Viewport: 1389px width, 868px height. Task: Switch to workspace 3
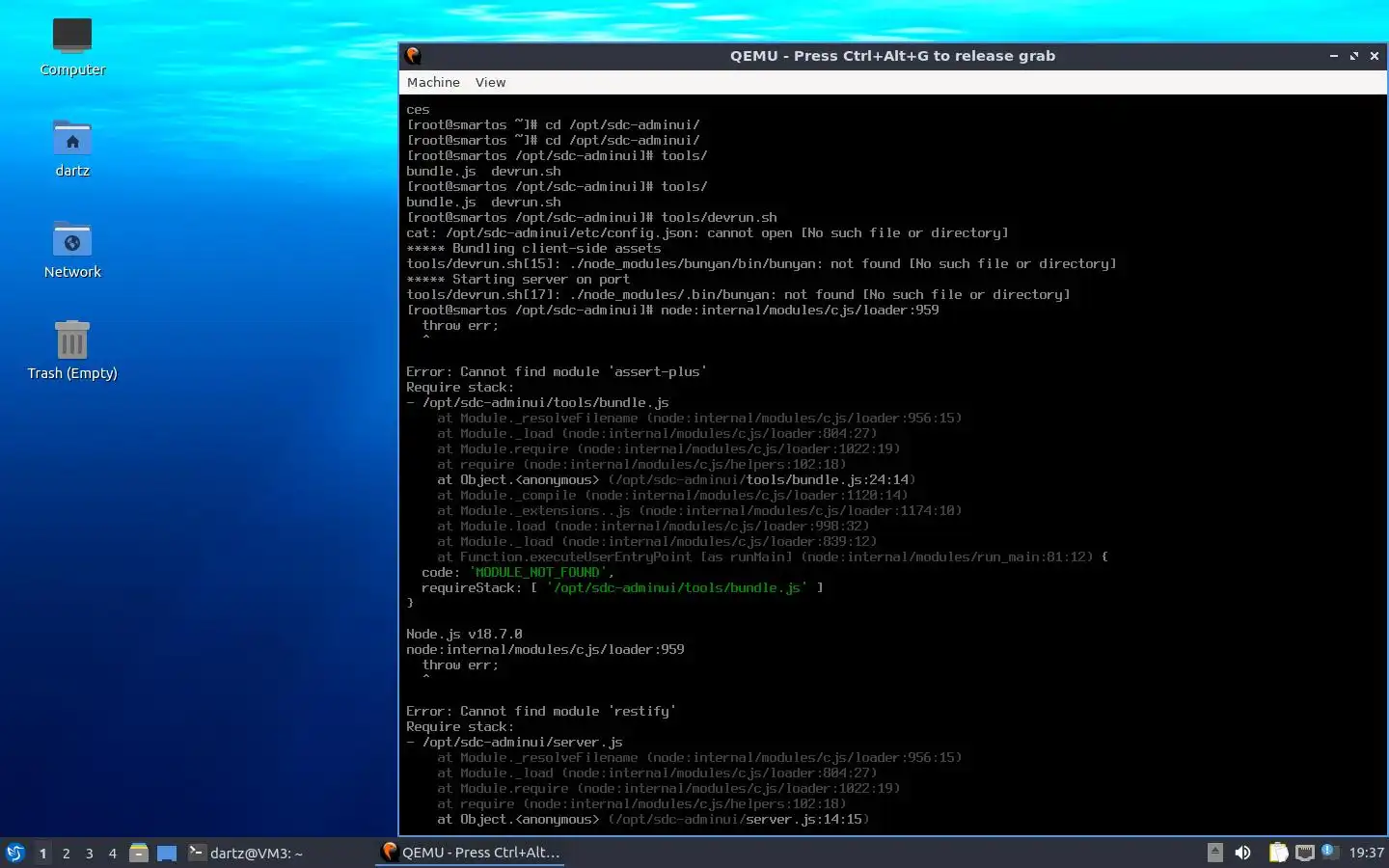[90, 853]
